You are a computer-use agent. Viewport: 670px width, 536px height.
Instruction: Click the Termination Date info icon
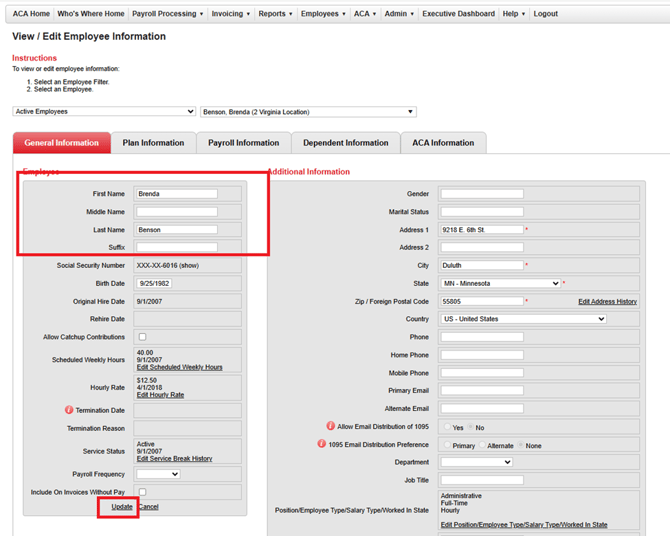click(x=69, y=410)
